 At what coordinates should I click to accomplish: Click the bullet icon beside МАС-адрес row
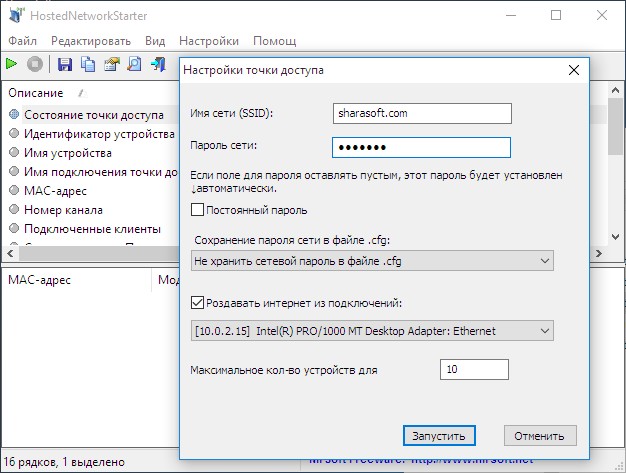(14, 190)
